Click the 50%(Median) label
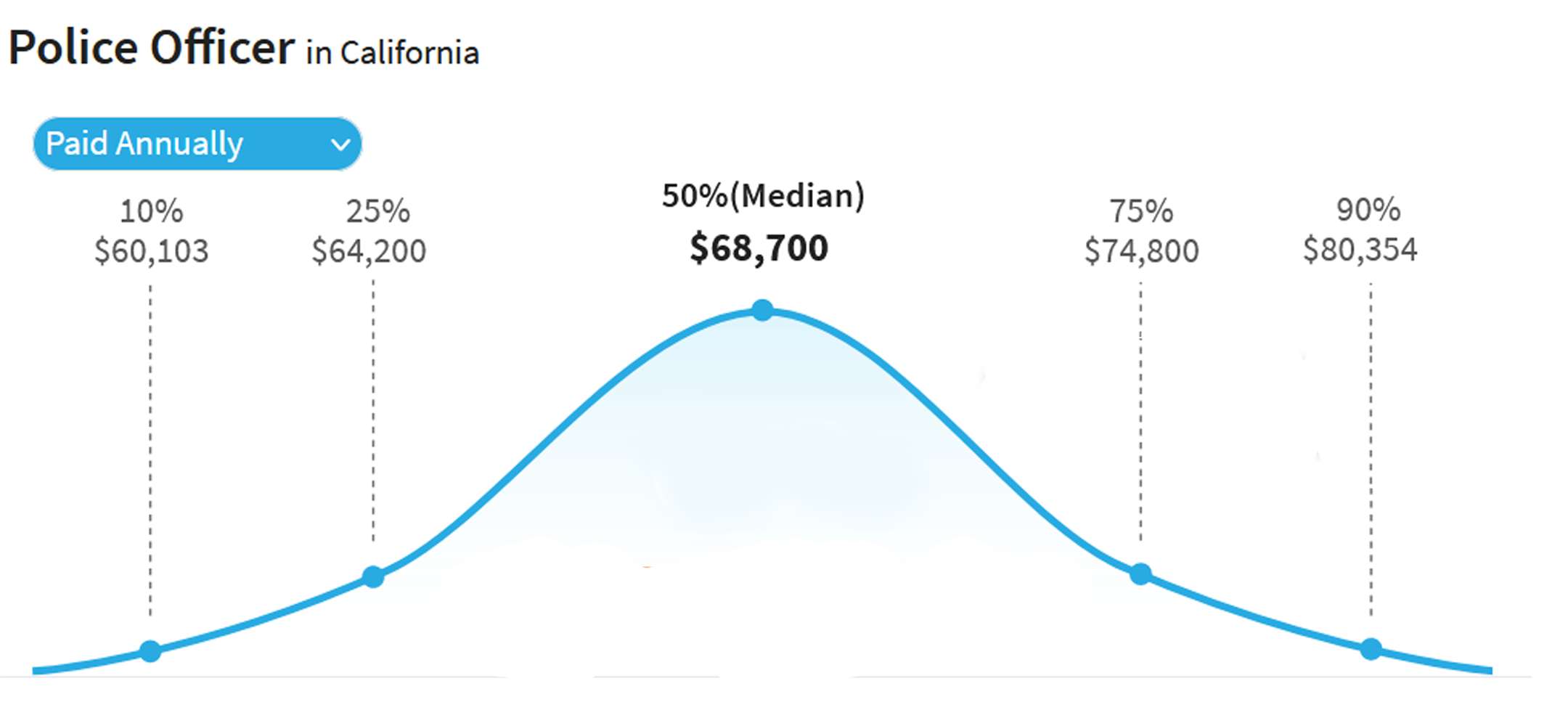Screen dimensions: 1568x710 click(763, 196)
